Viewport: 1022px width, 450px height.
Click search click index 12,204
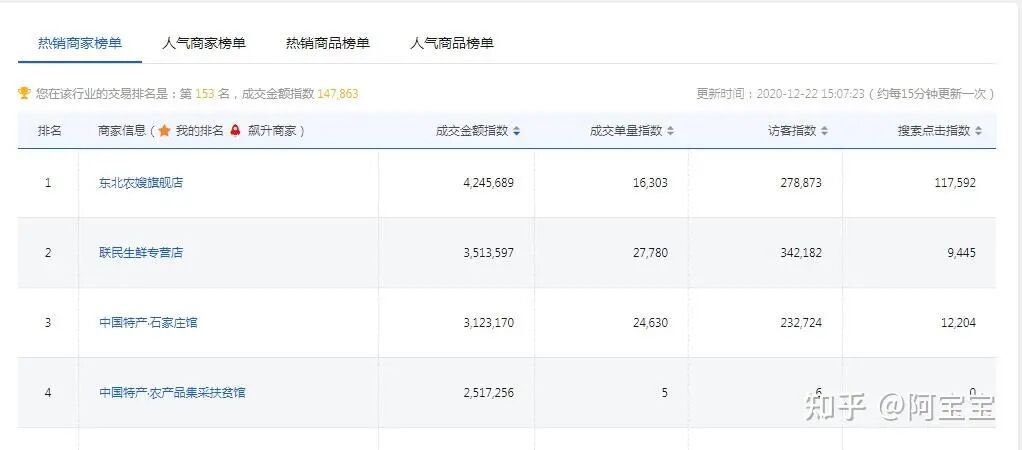tap(958, 322)
